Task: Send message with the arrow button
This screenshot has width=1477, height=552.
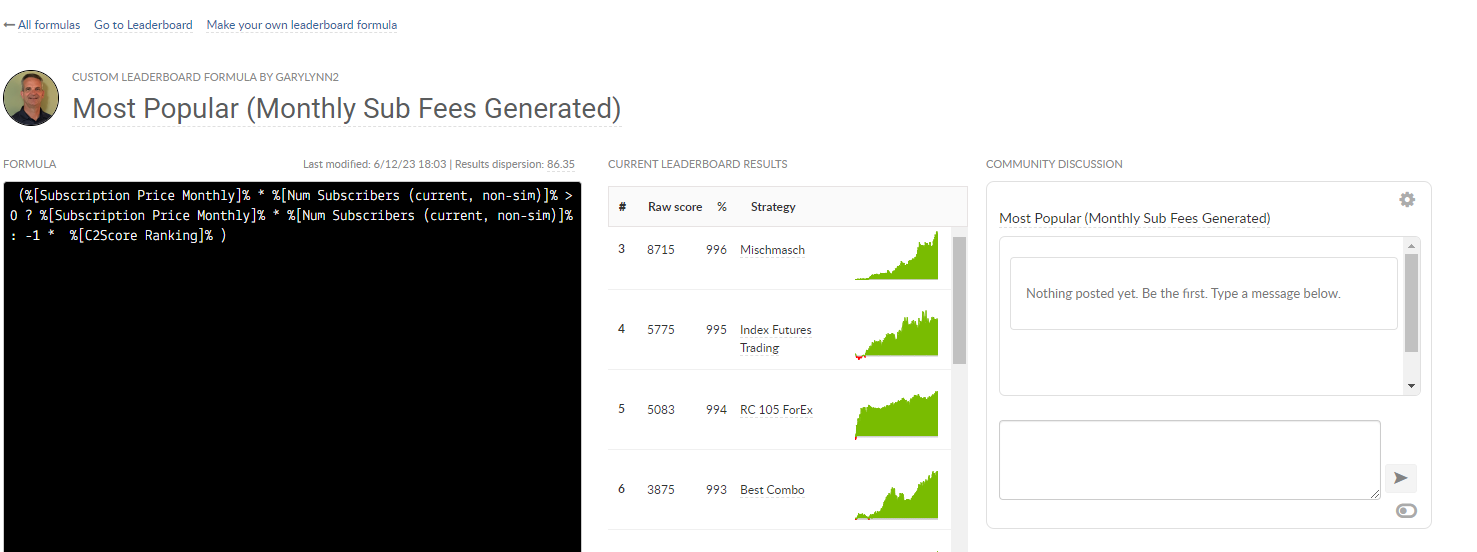Action: (x=1400, y=479)
